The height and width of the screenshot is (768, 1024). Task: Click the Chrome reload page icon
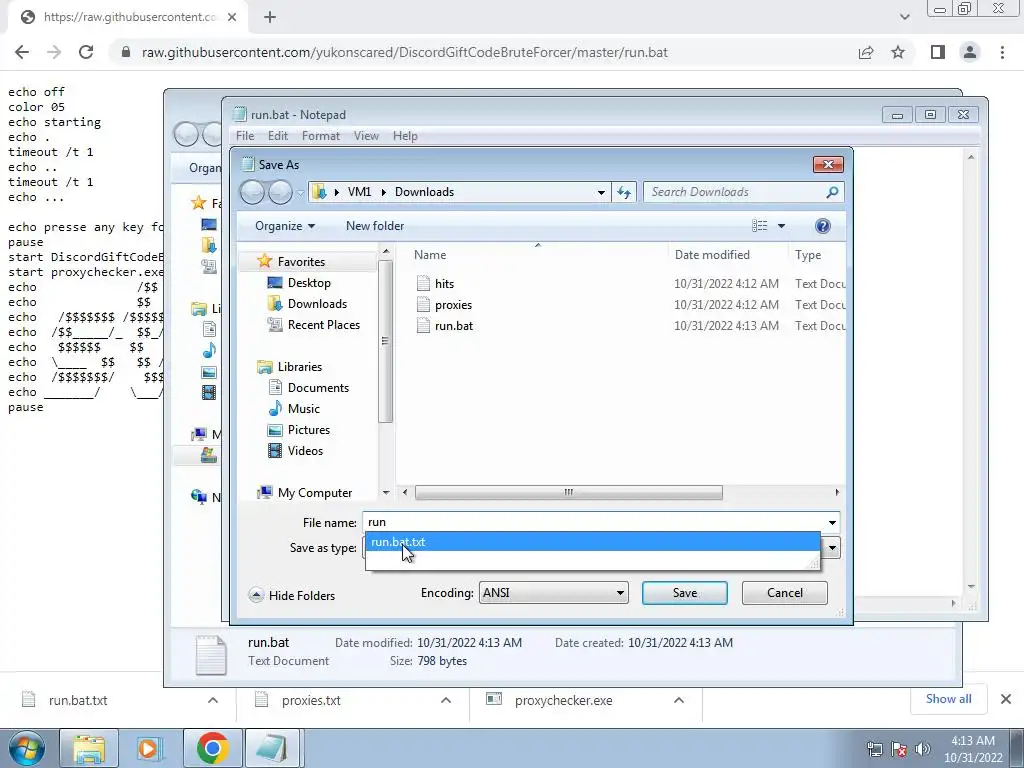[86, 52]
